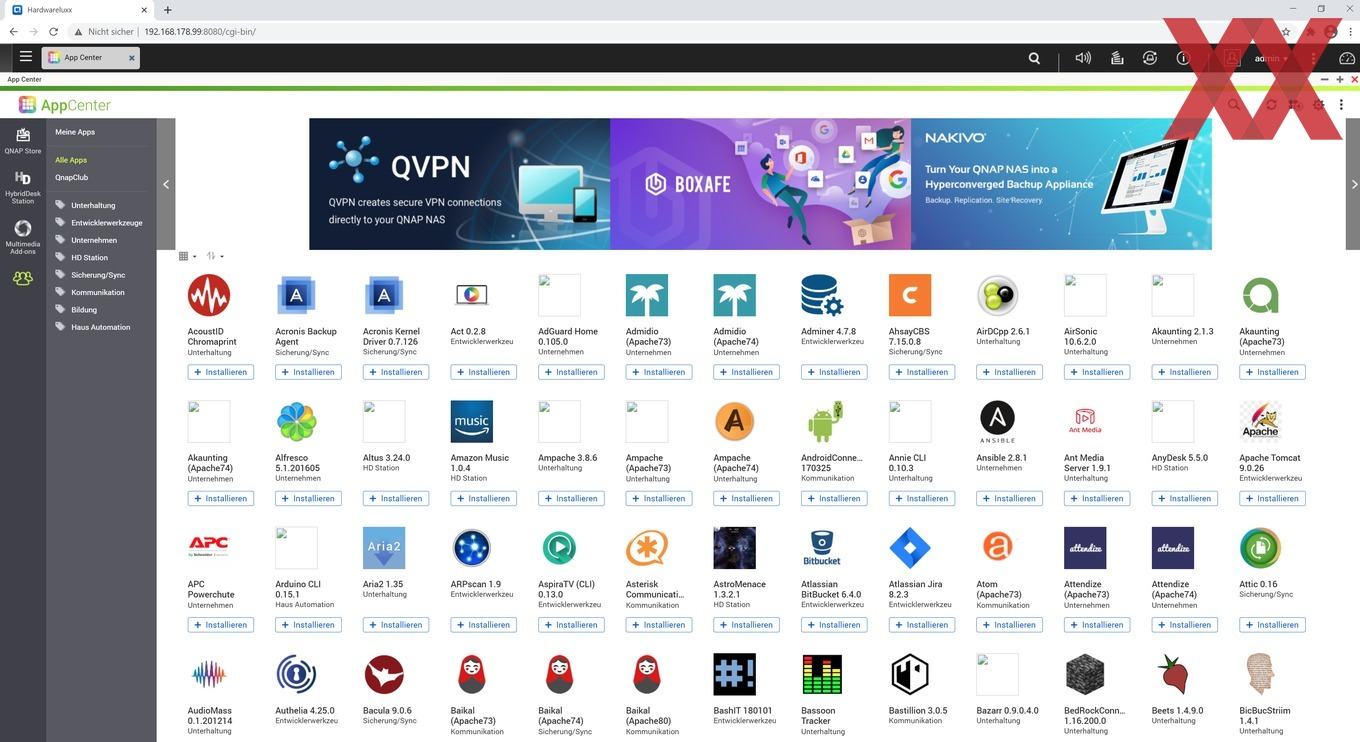The image size is (1360, 742).
Task: Click the APC Powerchute icon
Action: click(209, 548)
